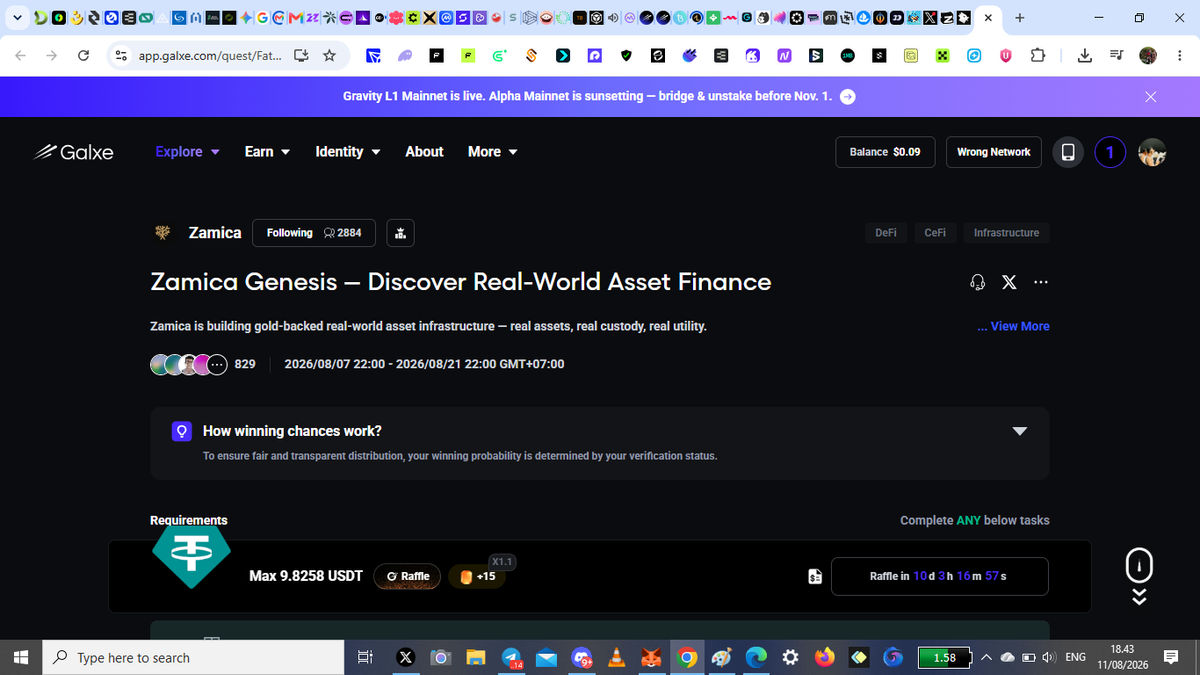Click the Wrong Network button
The width and height of the screenshot is (1200, 675).
coord(993,152)
